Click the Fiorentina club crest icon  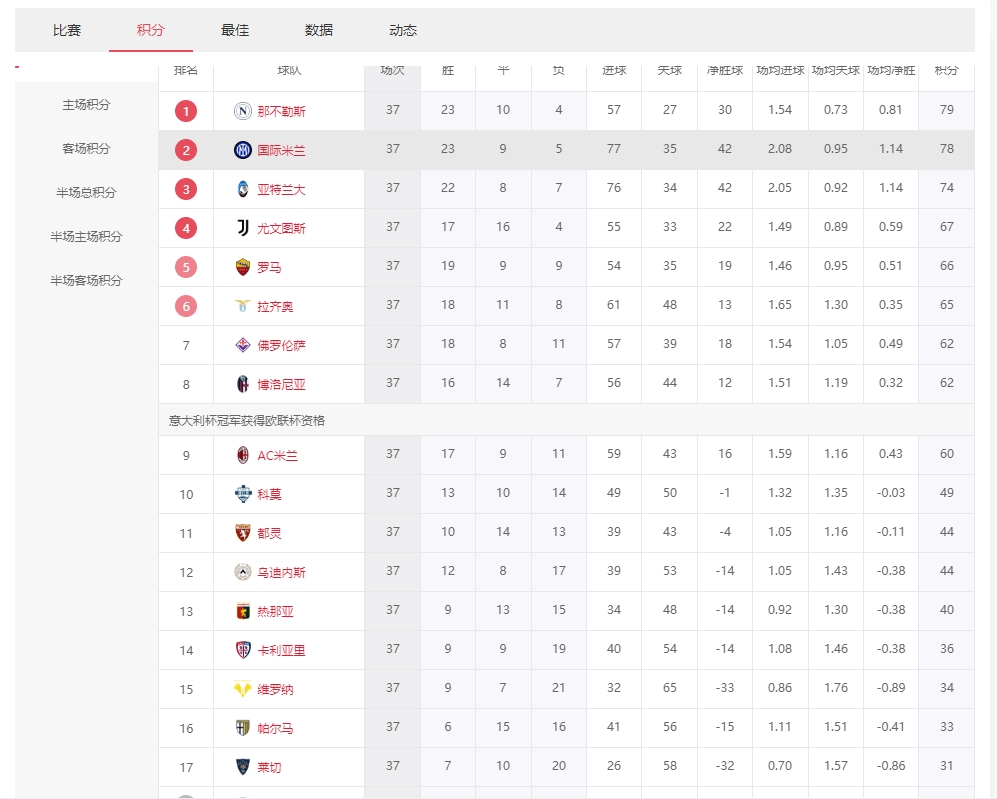tap(242, 345)
